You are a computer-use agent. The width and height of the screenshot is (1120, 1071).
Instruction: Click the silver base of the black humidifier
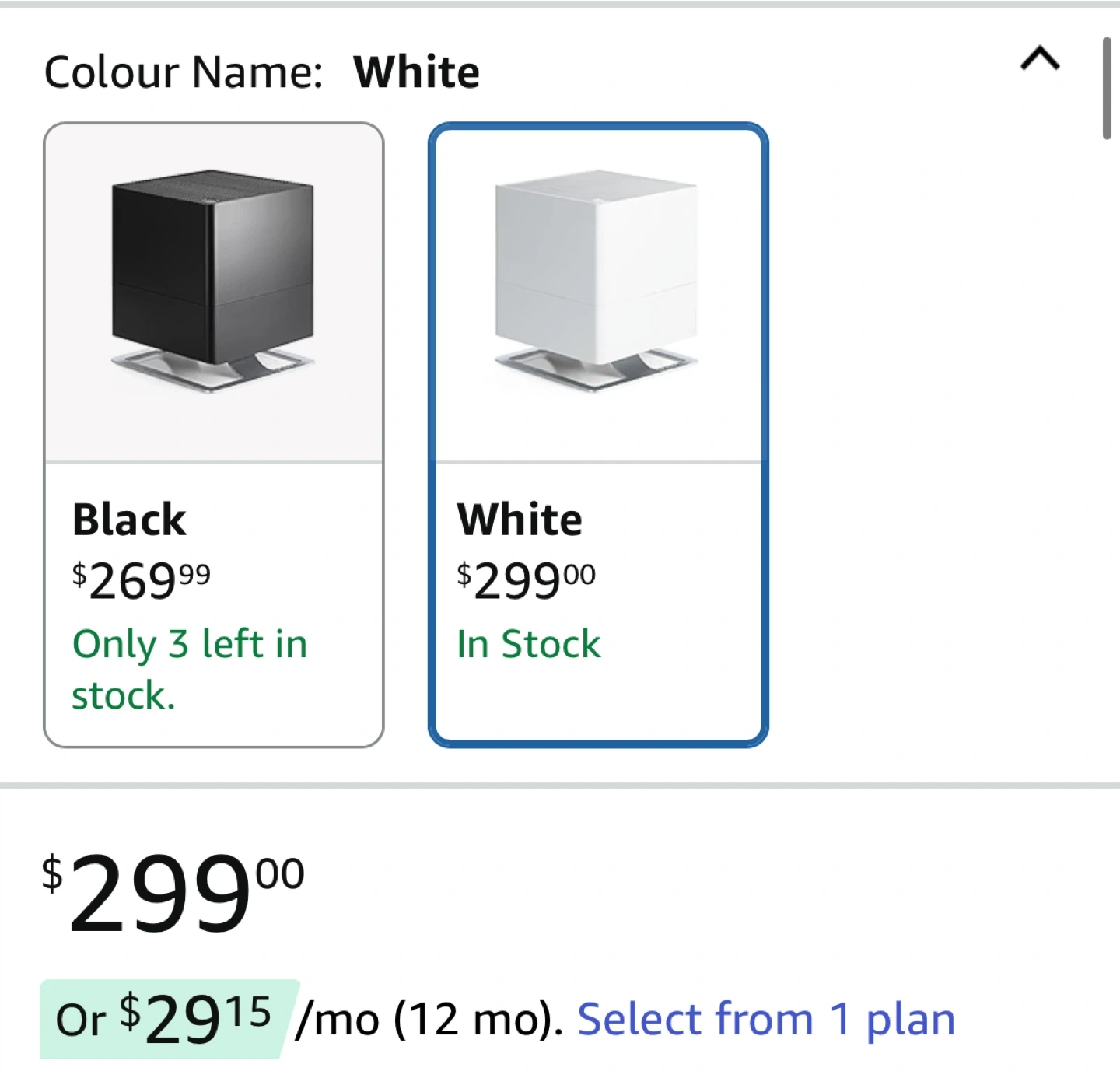(213, 369)
